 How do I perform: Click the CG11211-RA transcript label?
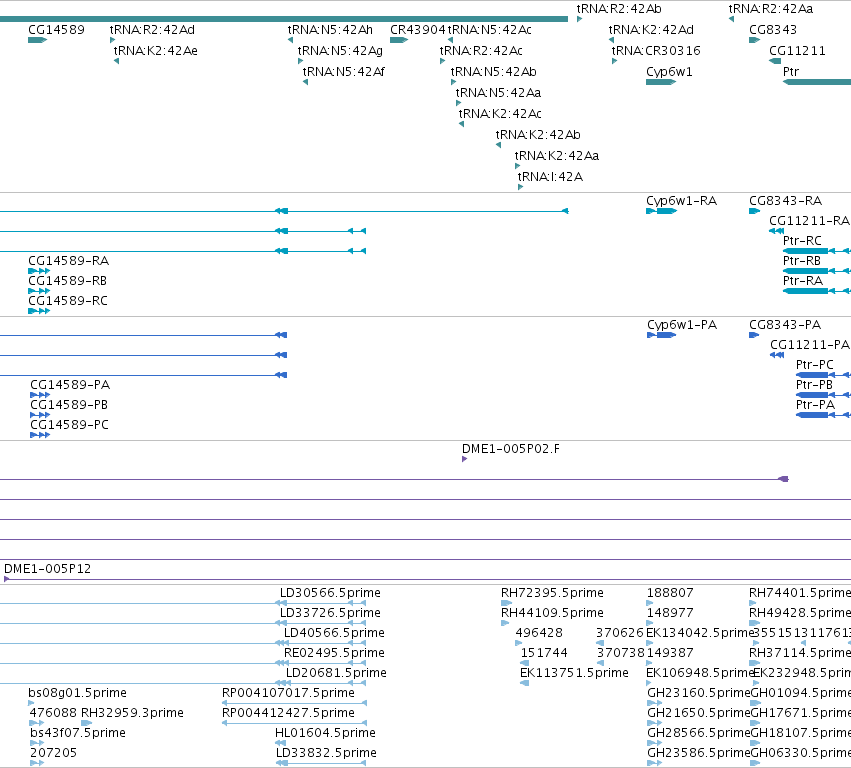pyautogui.click(x=809, y=221)
